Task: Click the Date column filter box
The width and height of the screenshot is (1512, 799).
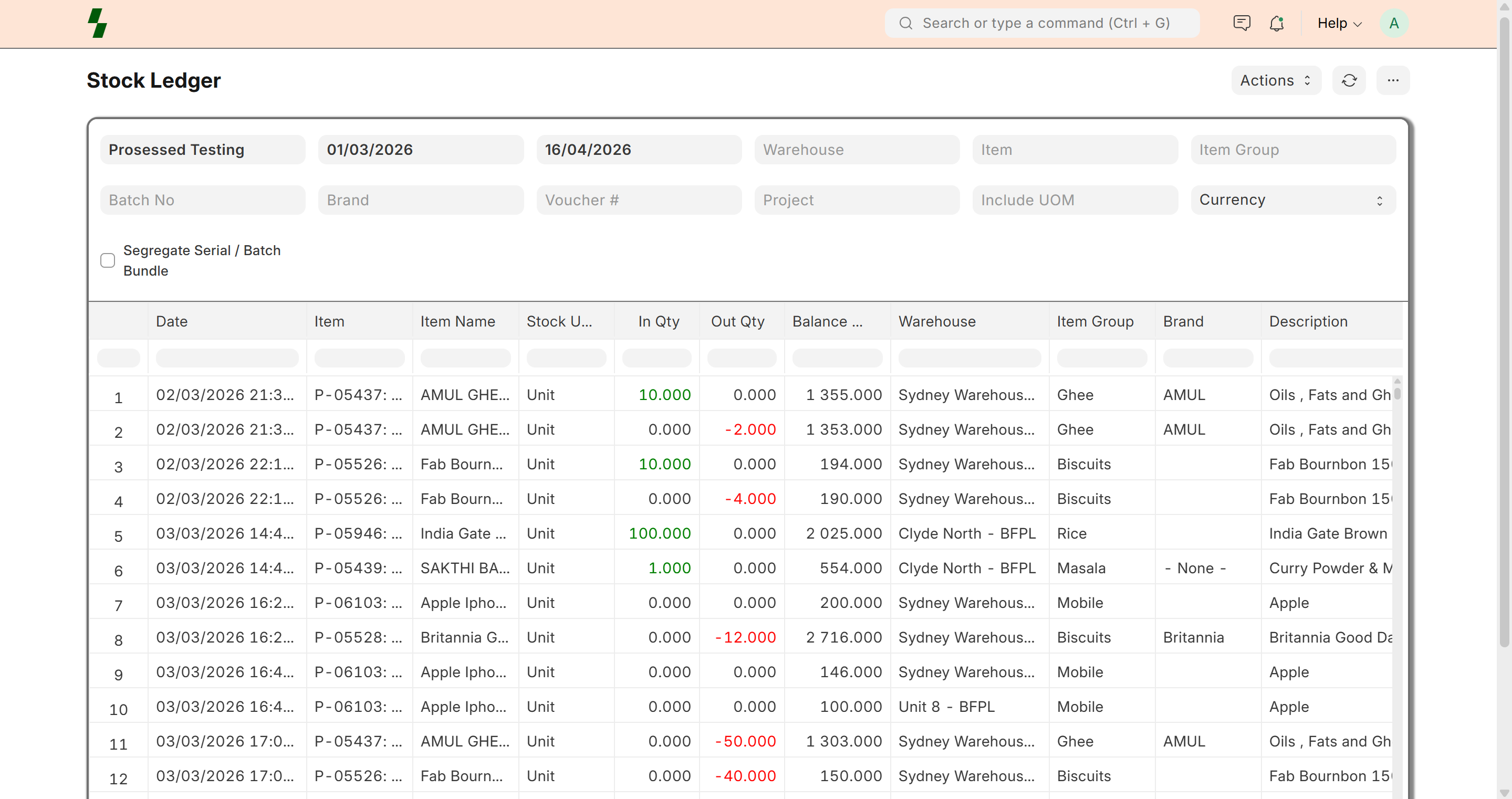Action: point(226,358)
